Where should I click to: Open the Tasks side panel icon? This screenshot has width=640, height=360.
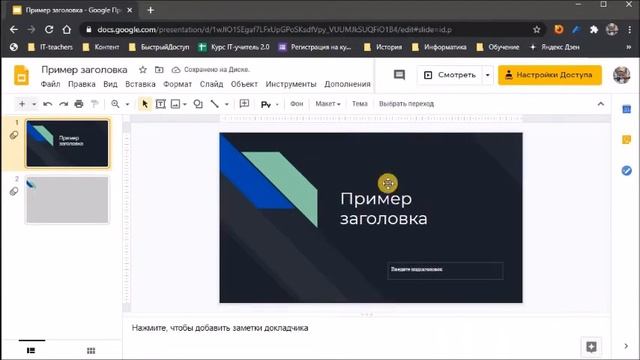(627, 171)
